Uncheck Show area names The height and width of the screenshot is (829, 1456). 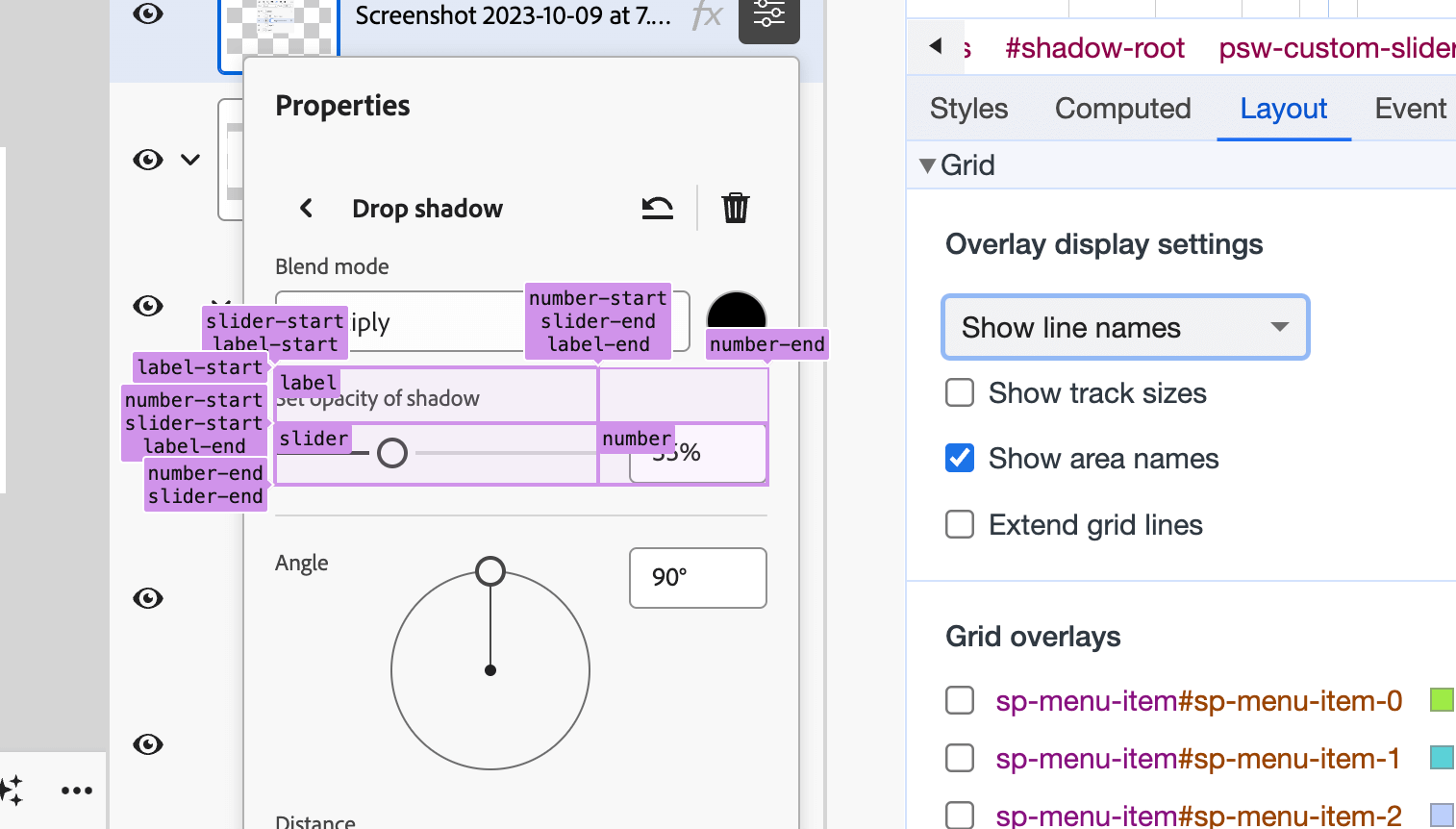[x=960, y=459]
